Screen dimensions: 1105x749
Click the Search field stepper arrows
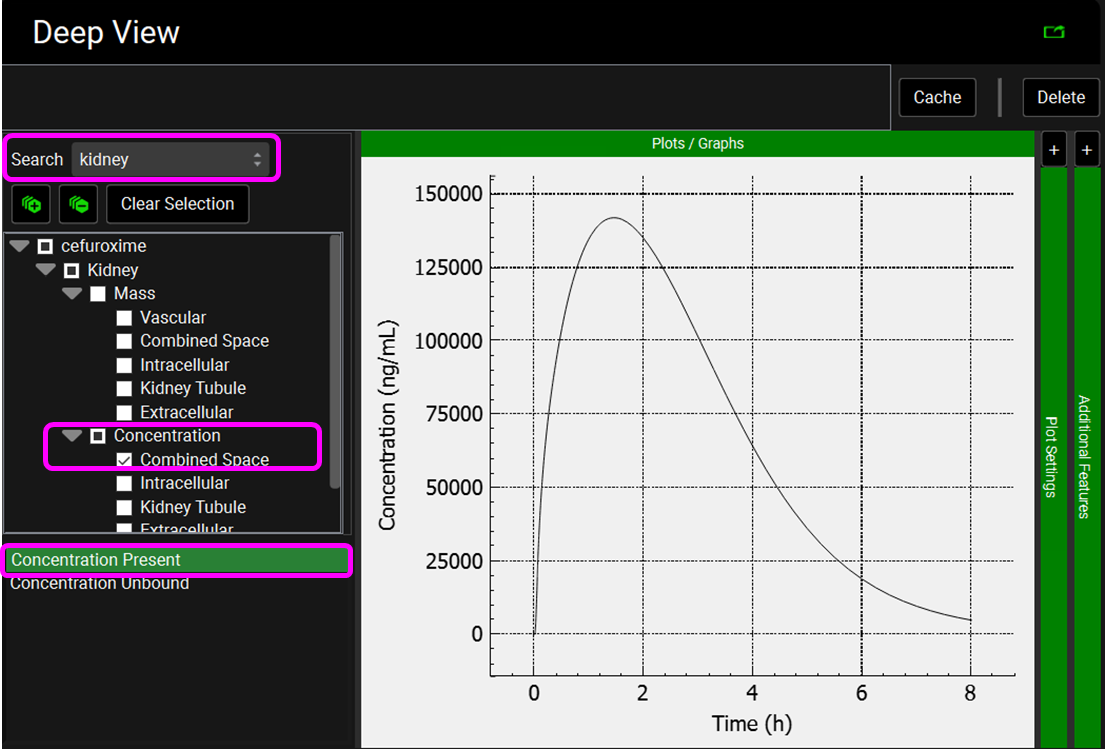257,159
